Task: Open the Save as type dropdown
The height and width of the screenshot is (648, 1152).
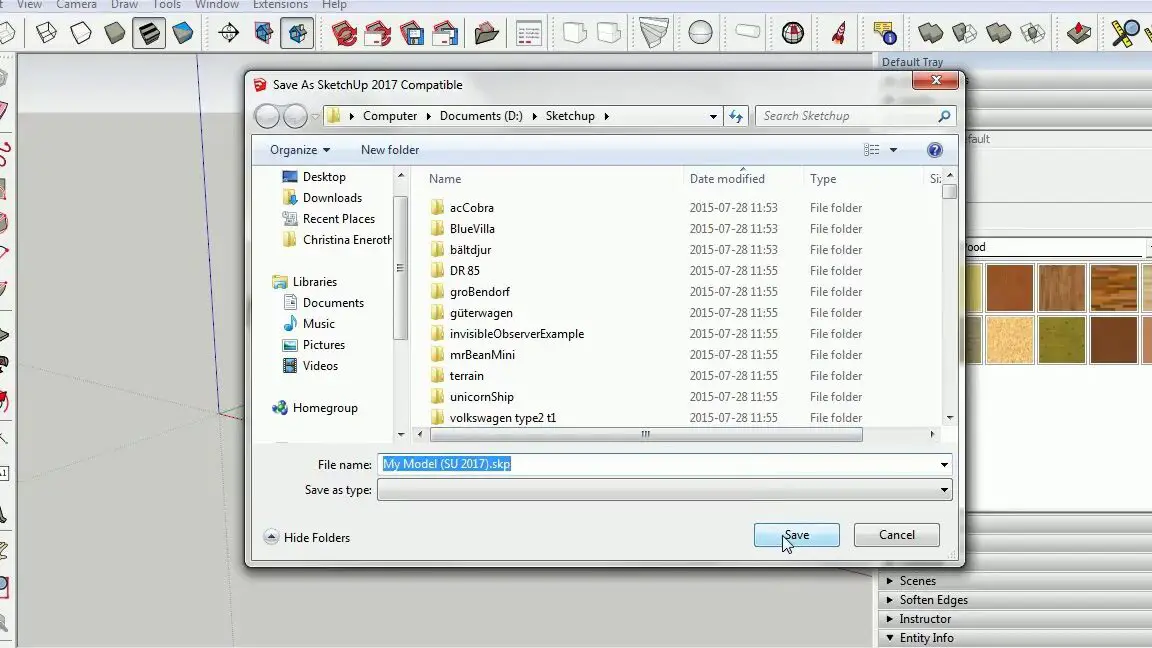Action: (x=944, y=490)
